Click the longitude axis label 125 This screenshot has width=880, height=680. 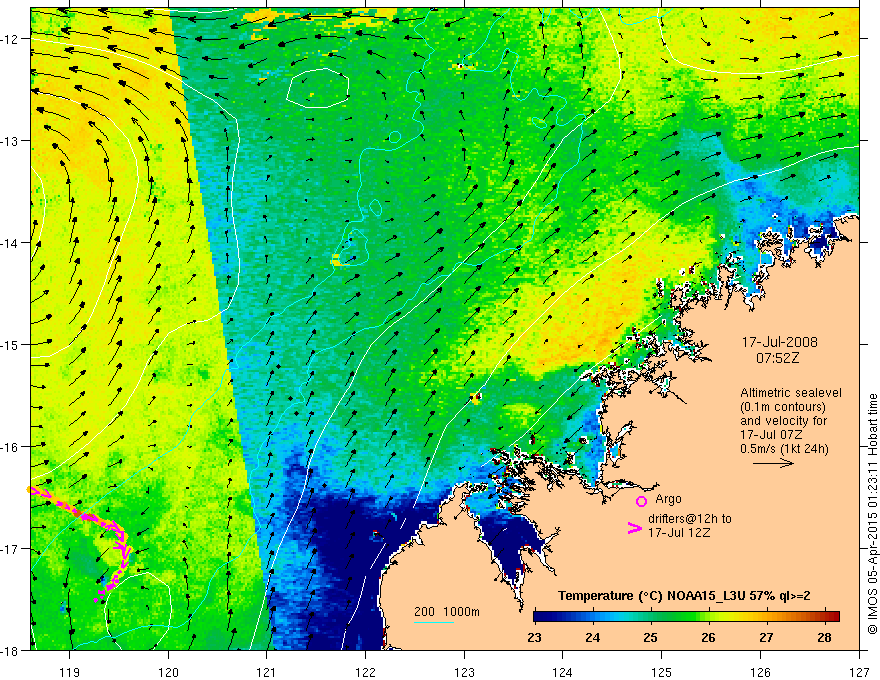(x=662, y=672)
